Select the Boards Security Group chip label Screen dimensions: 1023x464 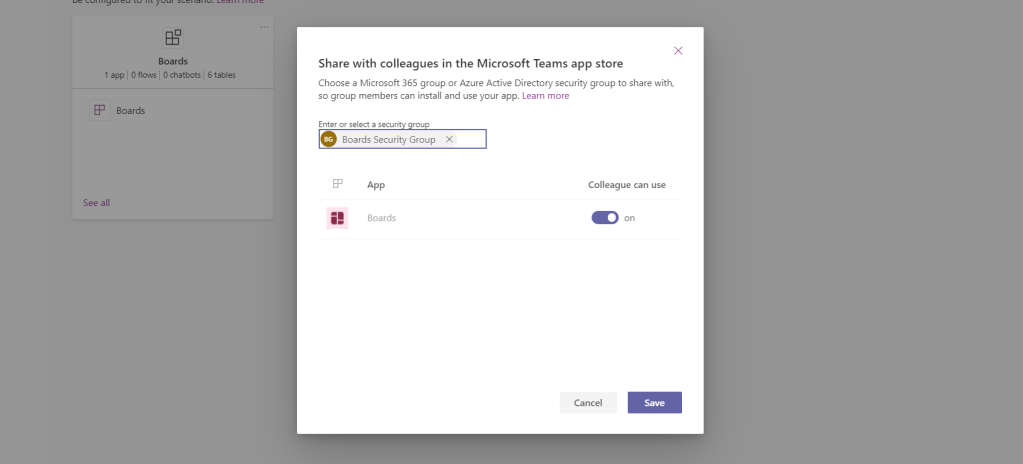click(388, 140)
